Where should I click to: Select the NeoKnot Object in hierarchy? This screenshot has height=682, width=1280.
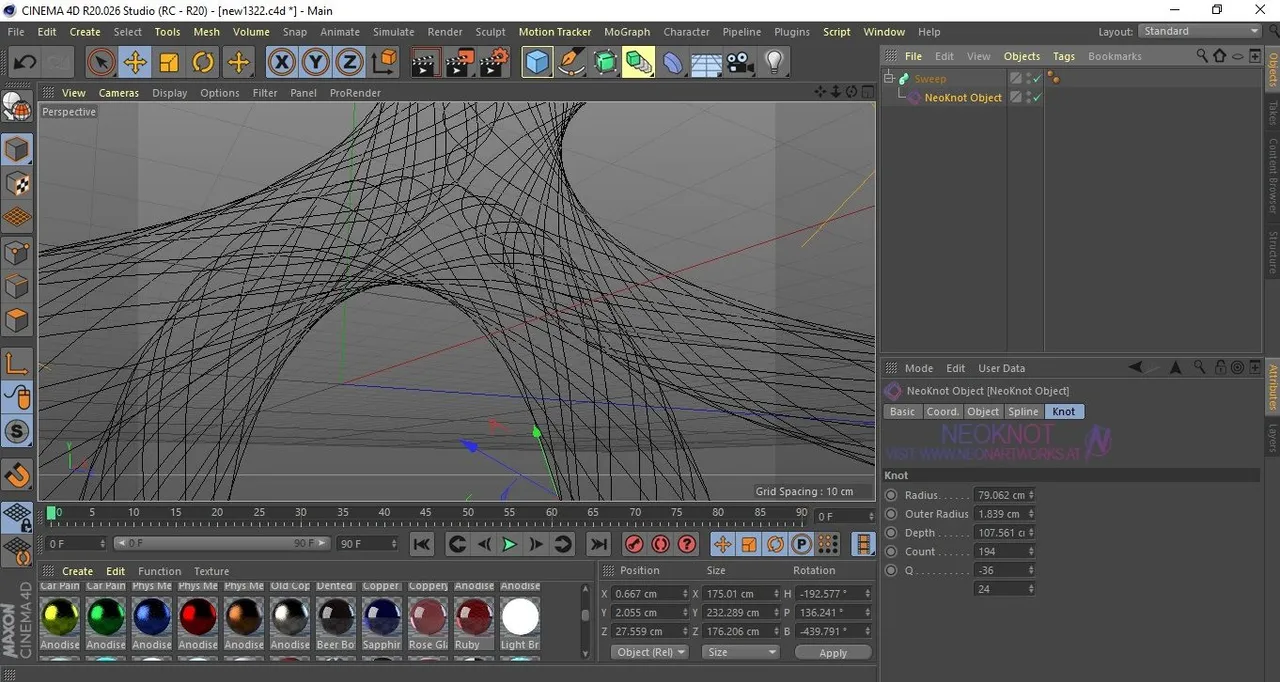tap(963, 98)
